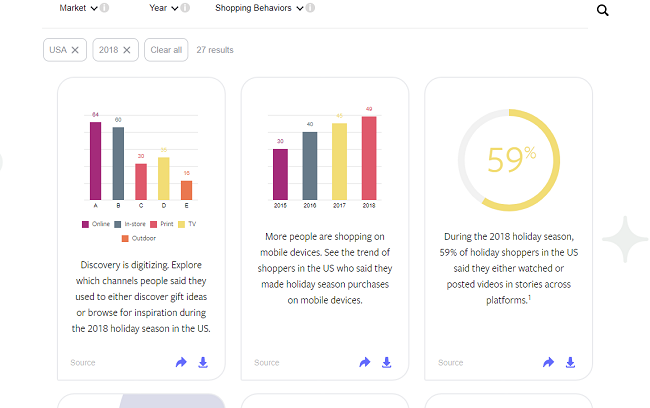Click 'During the 2018 holiday season' text
Viewport: 650px width, 408px height.
509,236
